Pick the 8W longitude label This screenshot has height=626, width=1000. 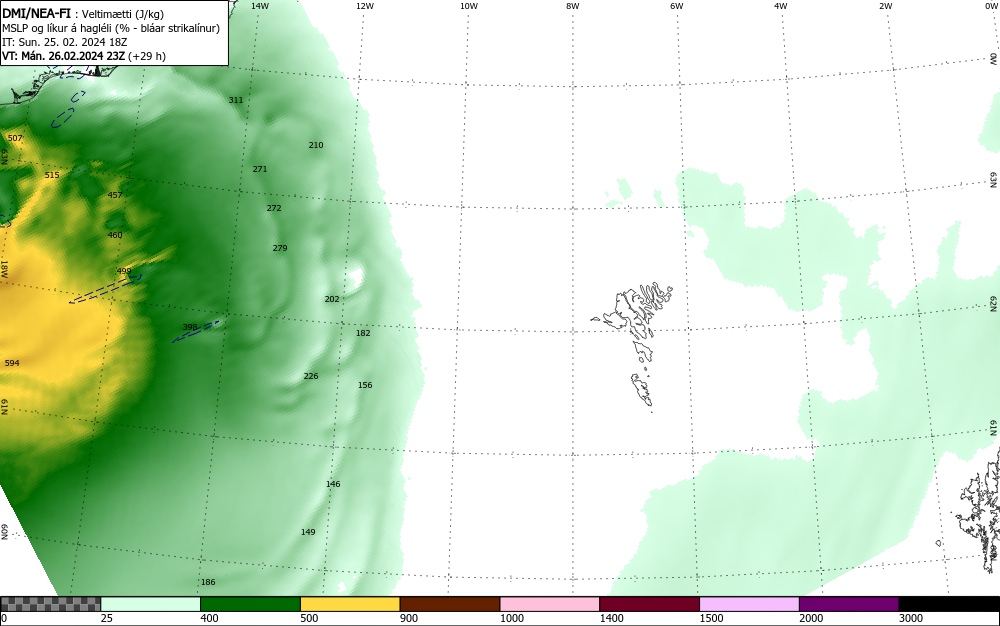573,6
